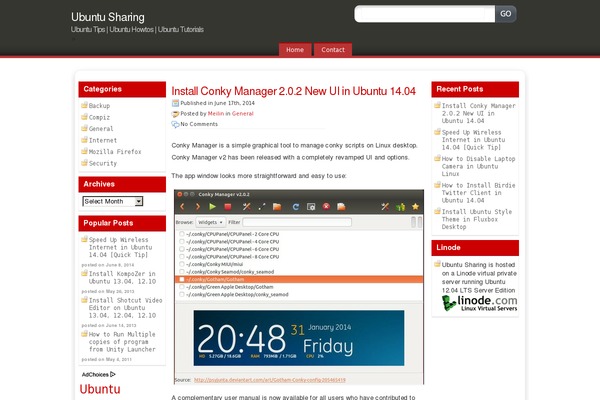The width and height of the screenshot is (600, 400).
Task: Open recent post Install Conky Manager 2.0.2
Action: (478, 113)
